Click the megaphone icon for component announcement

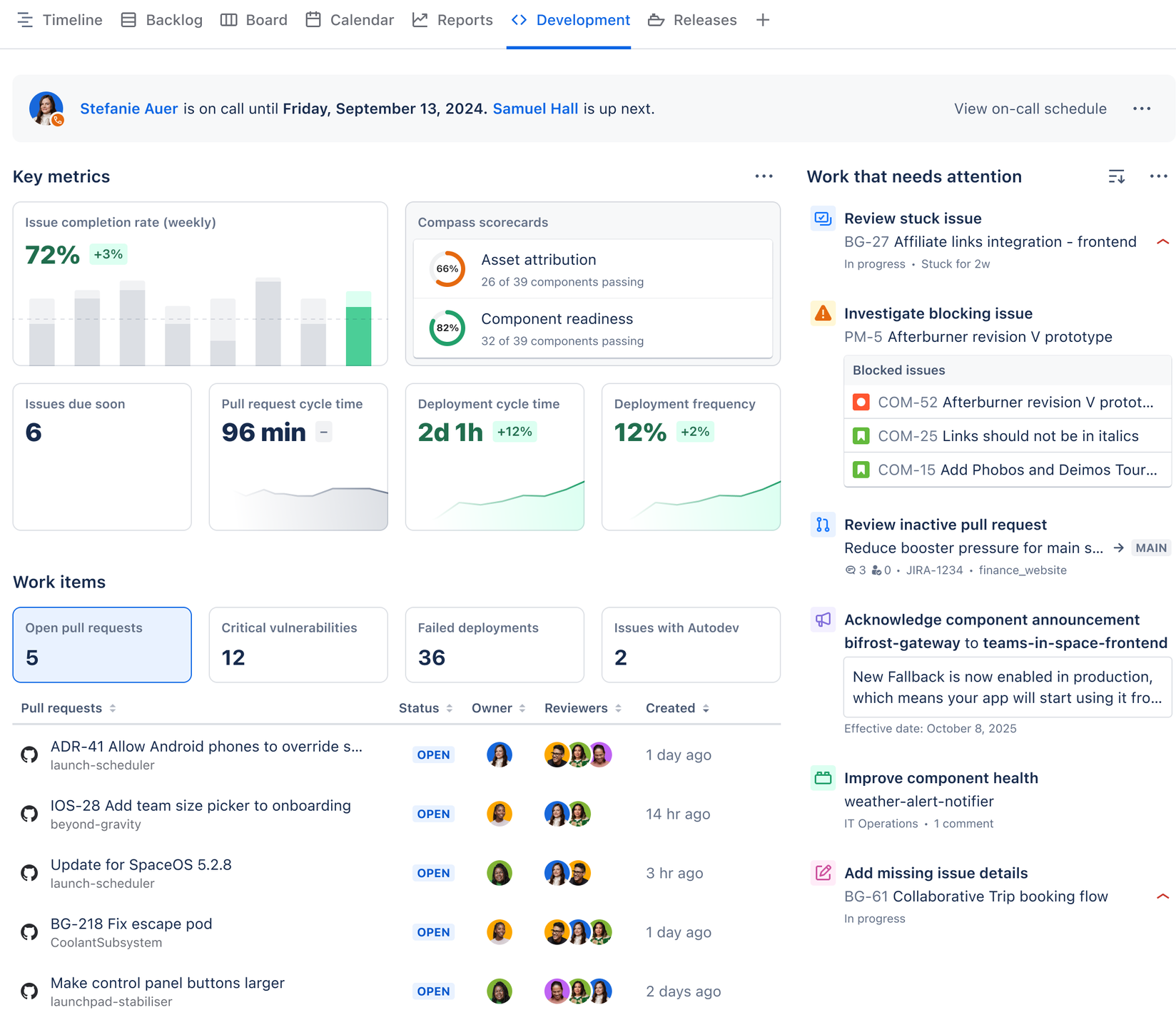coord(823,620)
